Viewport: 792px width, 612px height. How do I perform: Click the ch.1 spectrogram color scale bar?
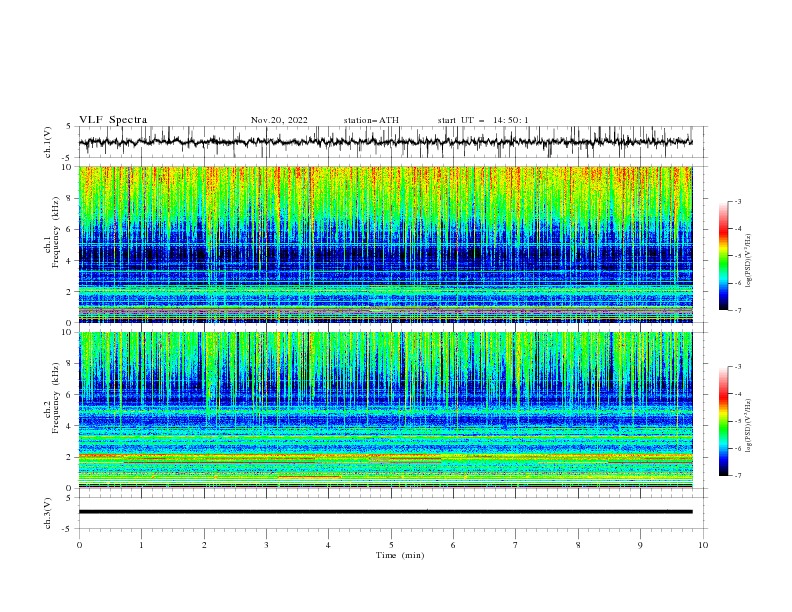pyautogui.click(x=724, y=255)
